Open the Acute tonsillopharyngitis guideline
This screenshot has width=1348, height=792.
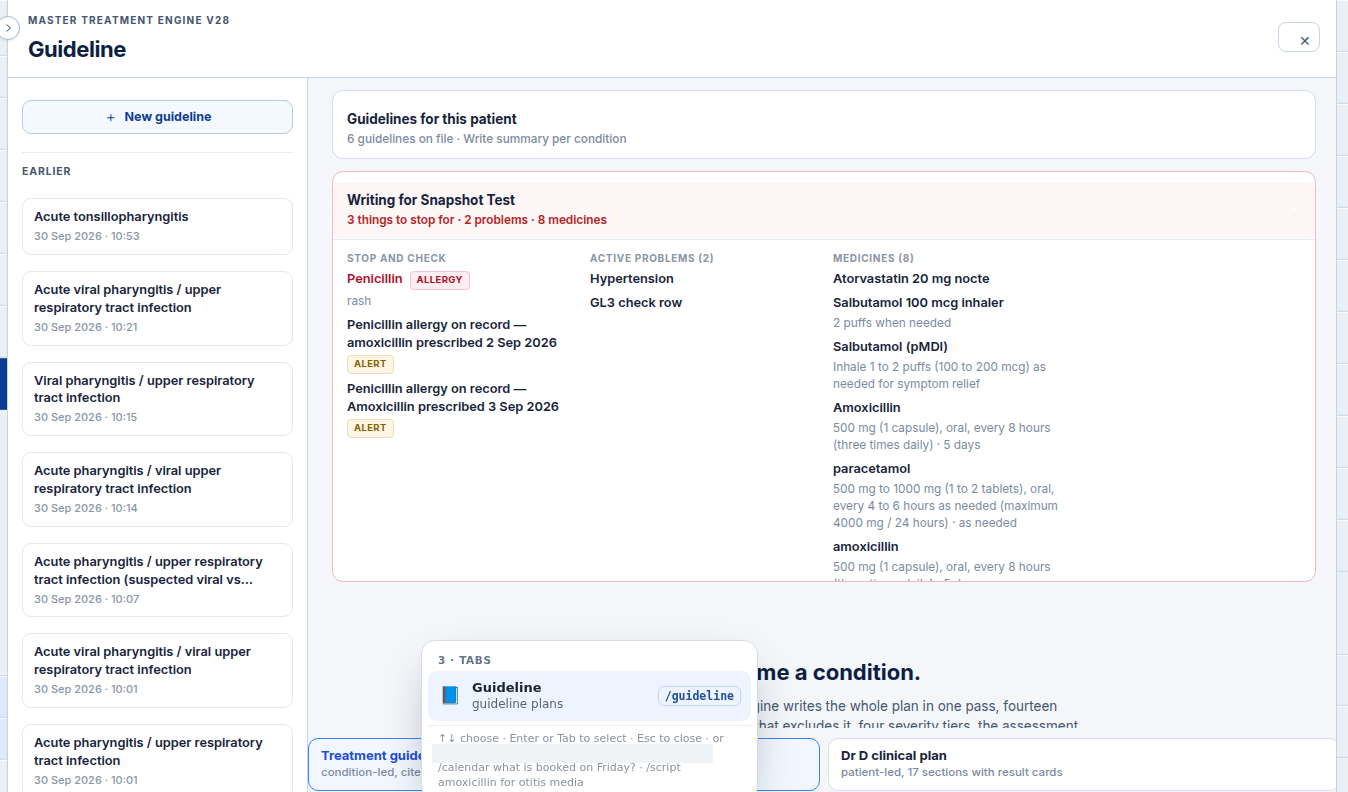157,226
